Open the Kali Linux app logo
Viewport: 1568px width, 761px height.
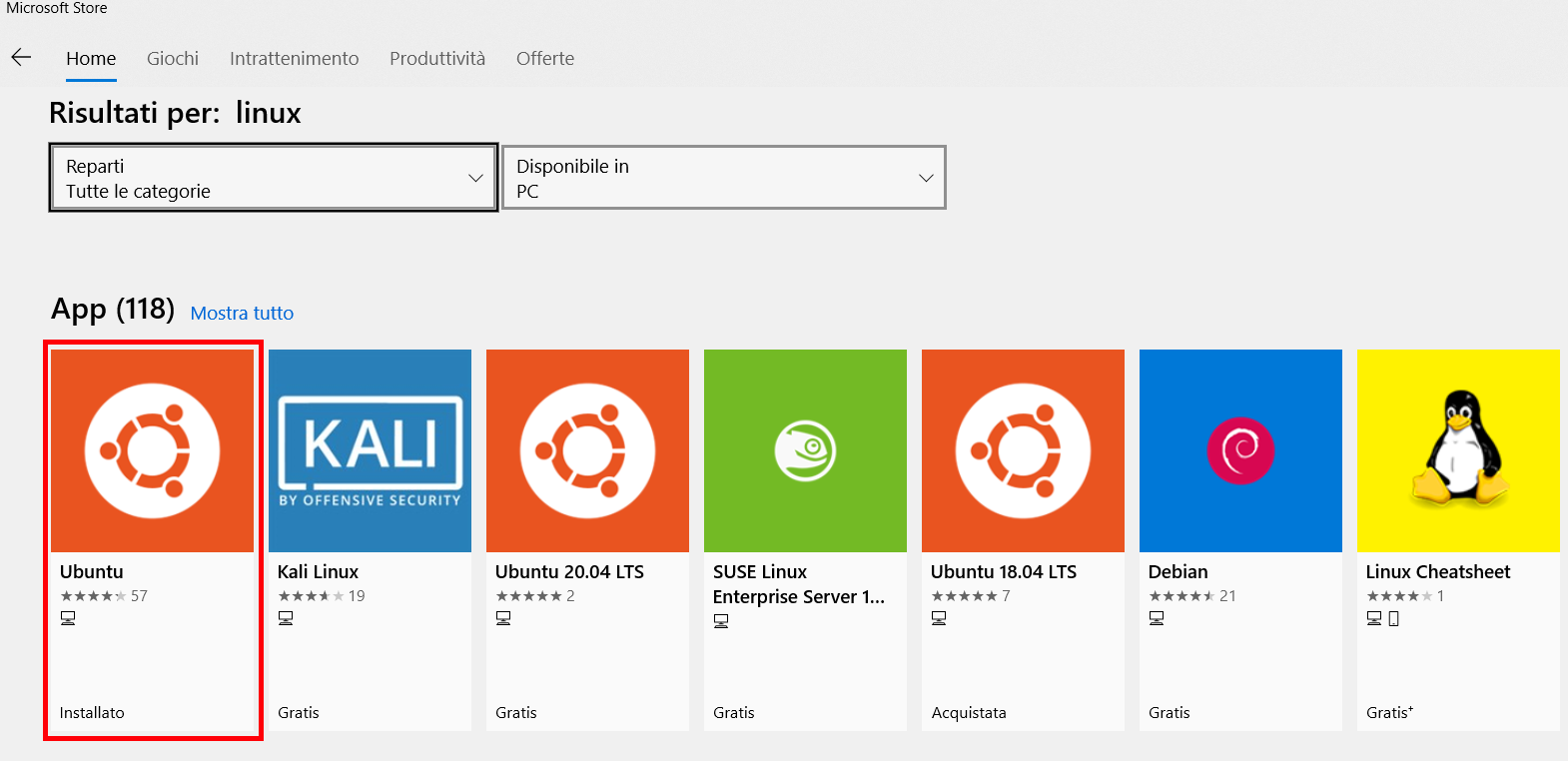tap(370, 450)
